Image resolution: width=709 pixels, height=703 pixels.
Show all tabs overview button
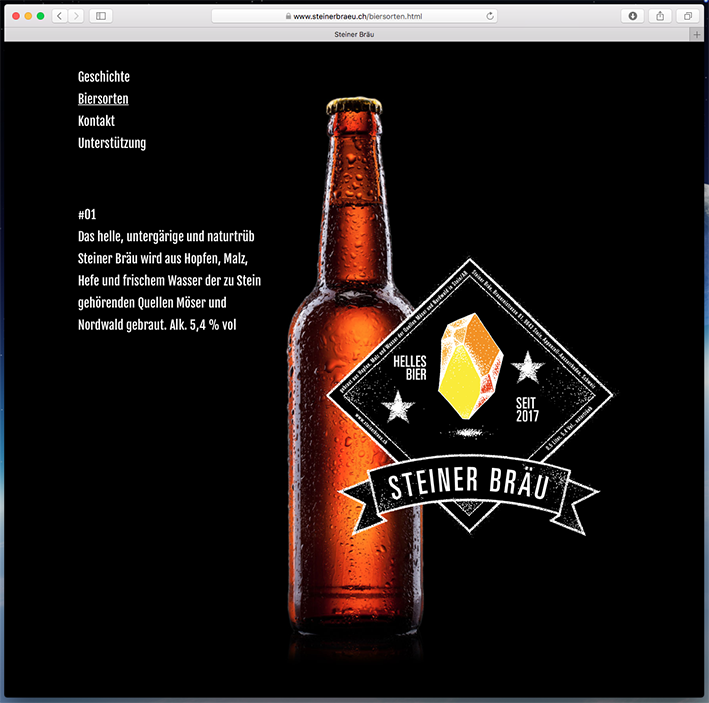point(688,16)
